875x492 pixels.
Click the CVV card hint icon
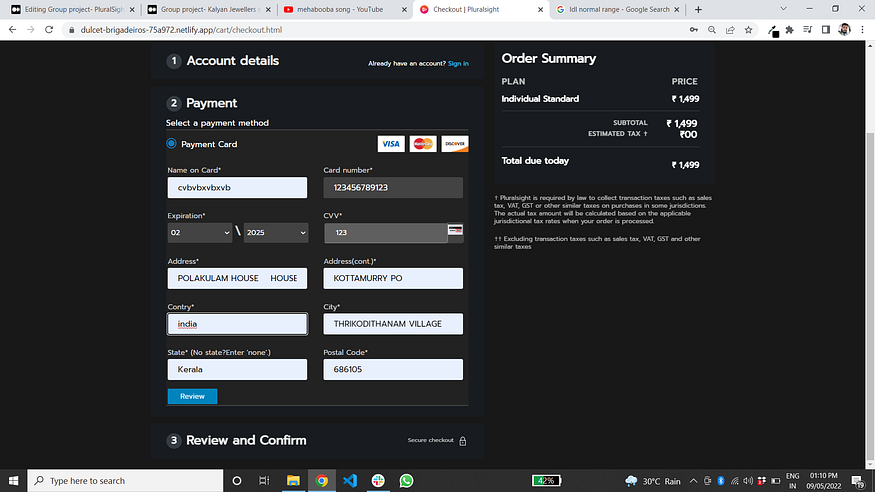[x=455, y=230]
